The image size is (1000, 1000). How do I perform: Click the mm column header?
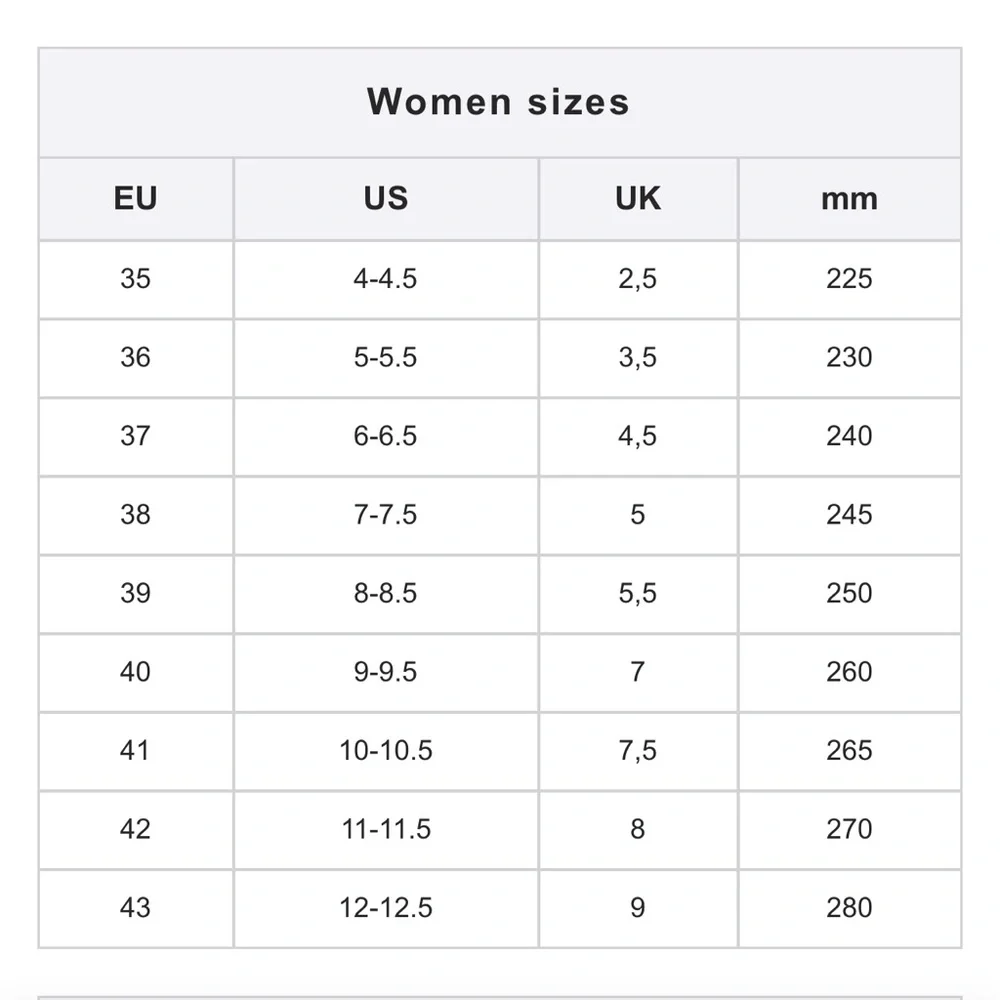(849, 198)
